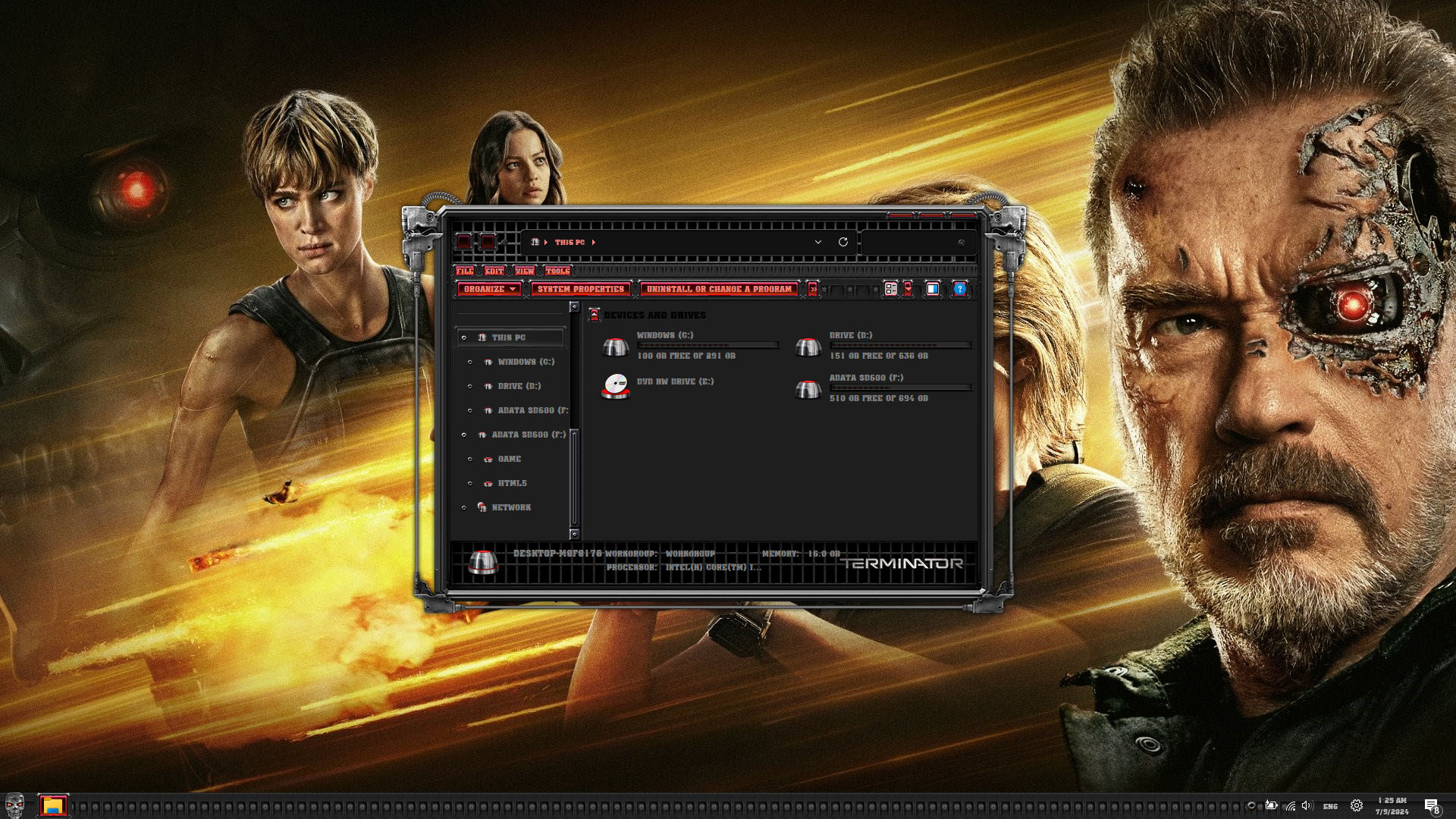Click Uninstall or Change a Program
This screenshot has height=819, width=1456.
pos(719,289)
